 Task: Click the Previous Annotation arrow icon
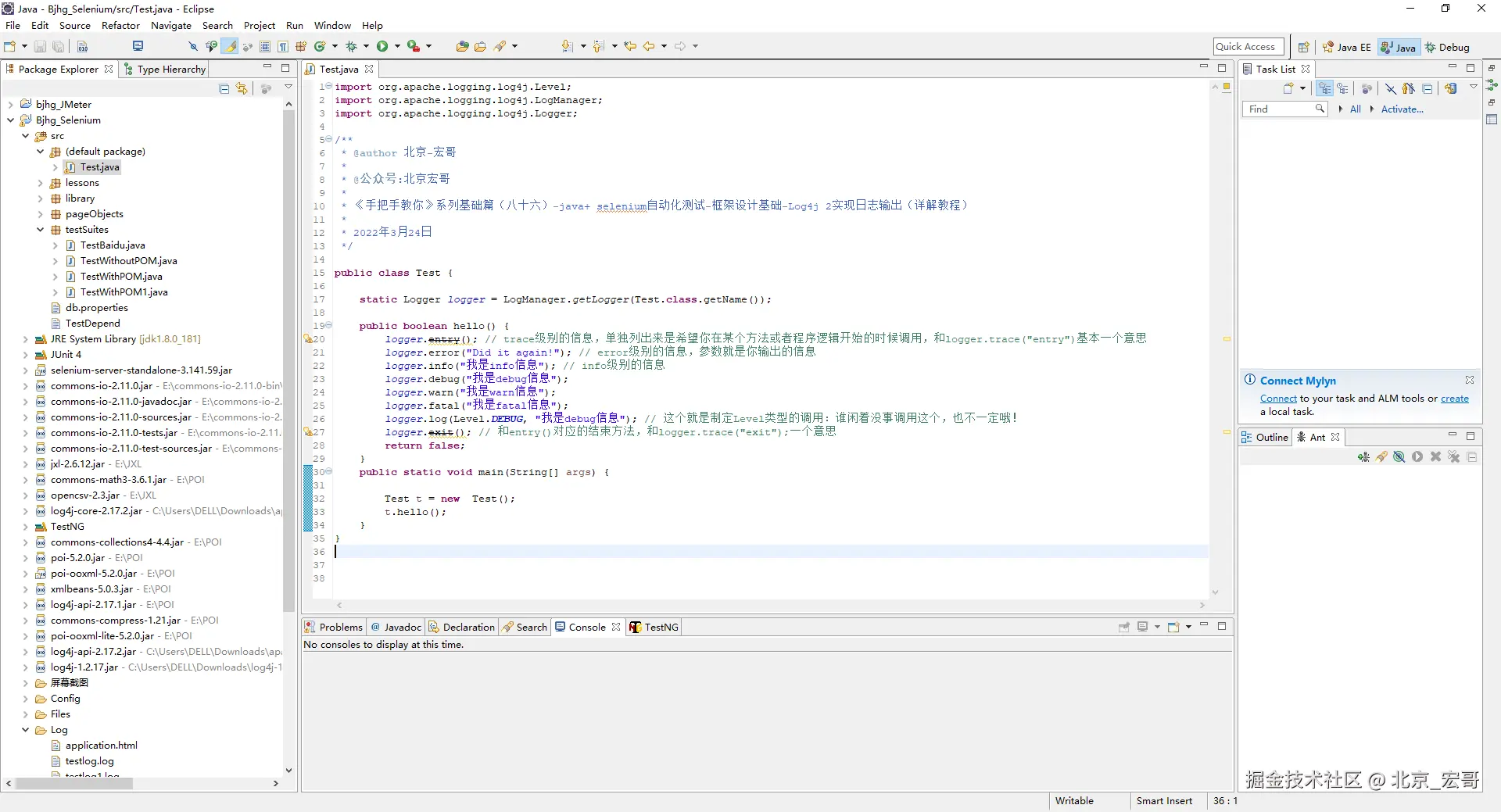pos(599,47)
